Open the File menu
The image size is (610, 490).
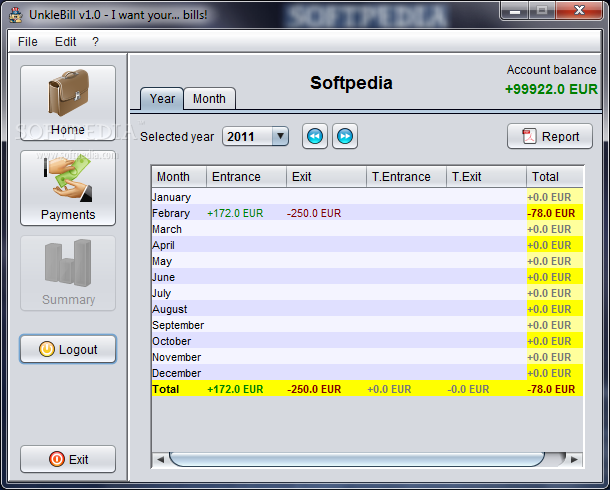tap(28, 42)
